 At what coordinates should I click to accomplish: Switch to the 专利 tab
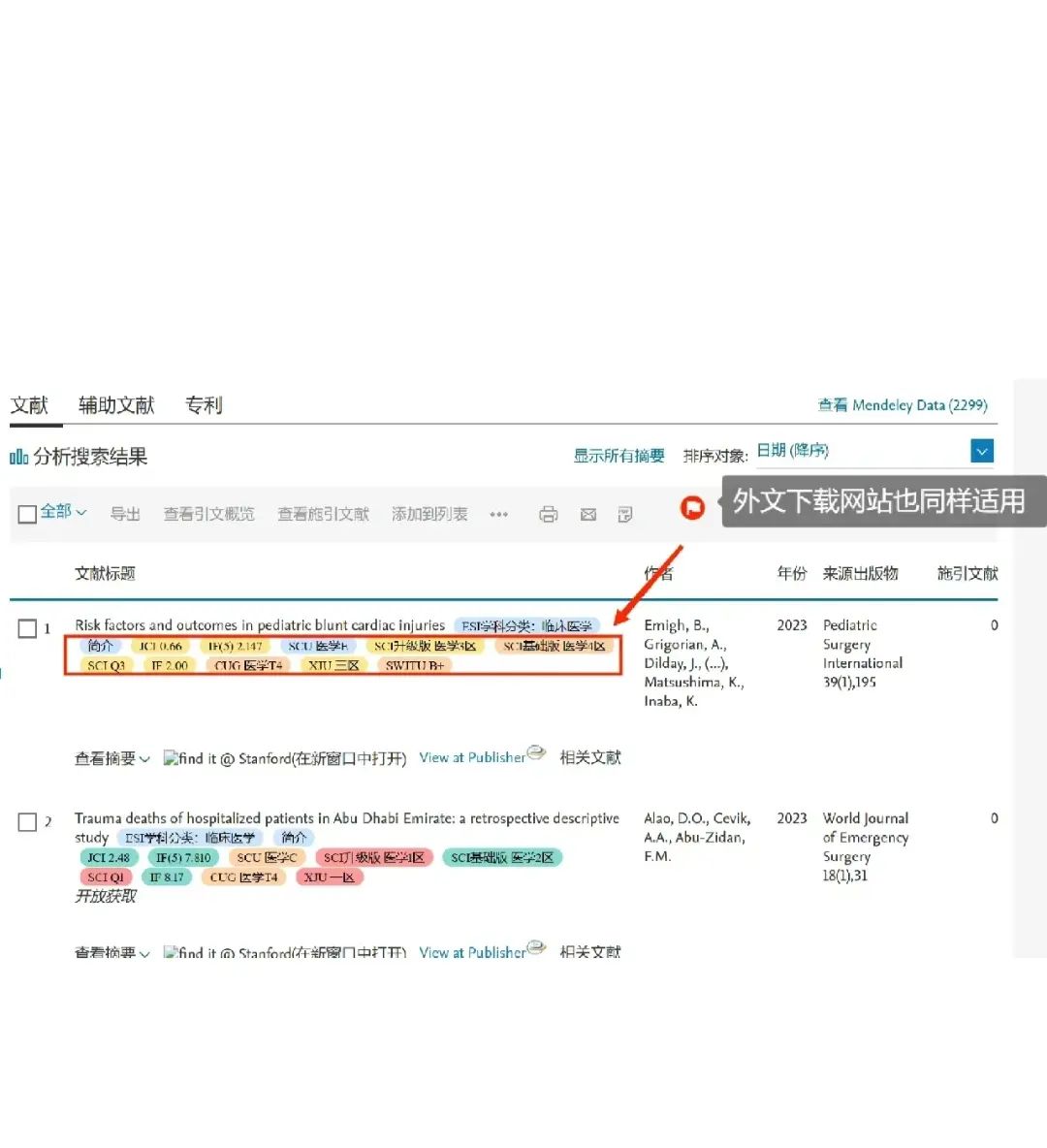tap(204, 405)
